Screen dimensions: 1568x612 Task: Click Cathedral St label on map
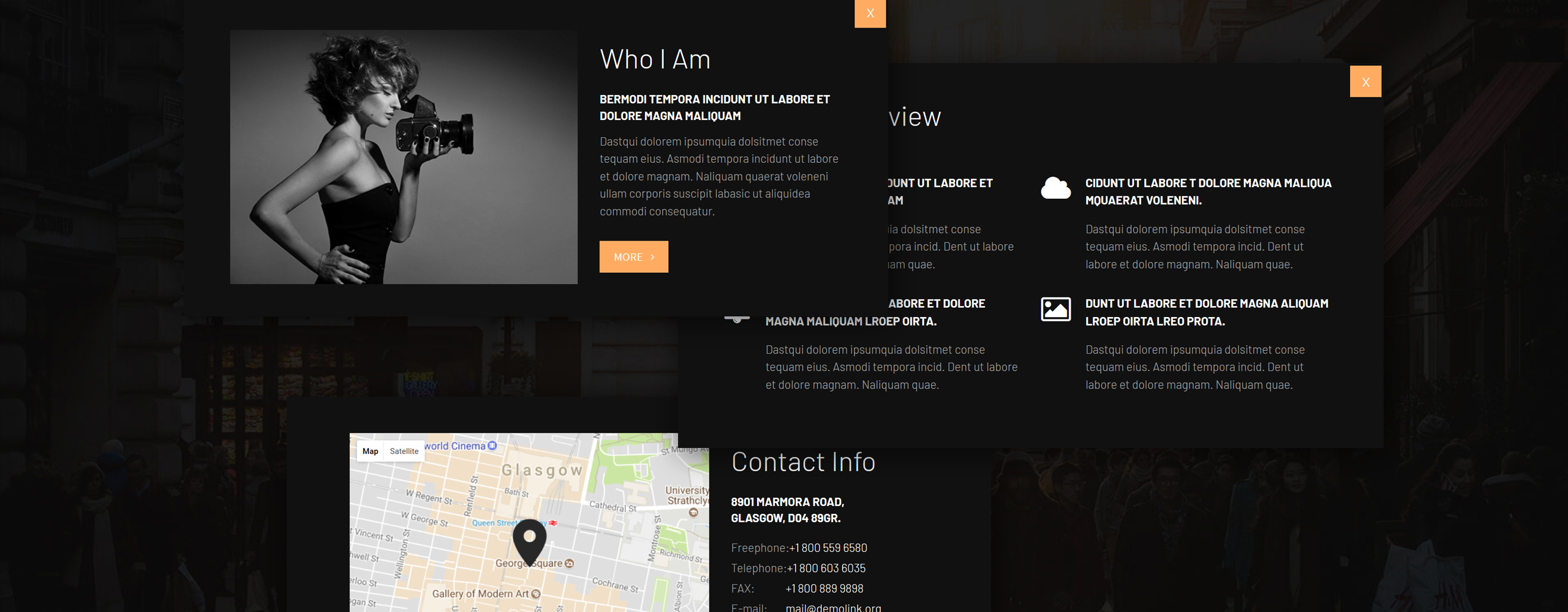612,507
